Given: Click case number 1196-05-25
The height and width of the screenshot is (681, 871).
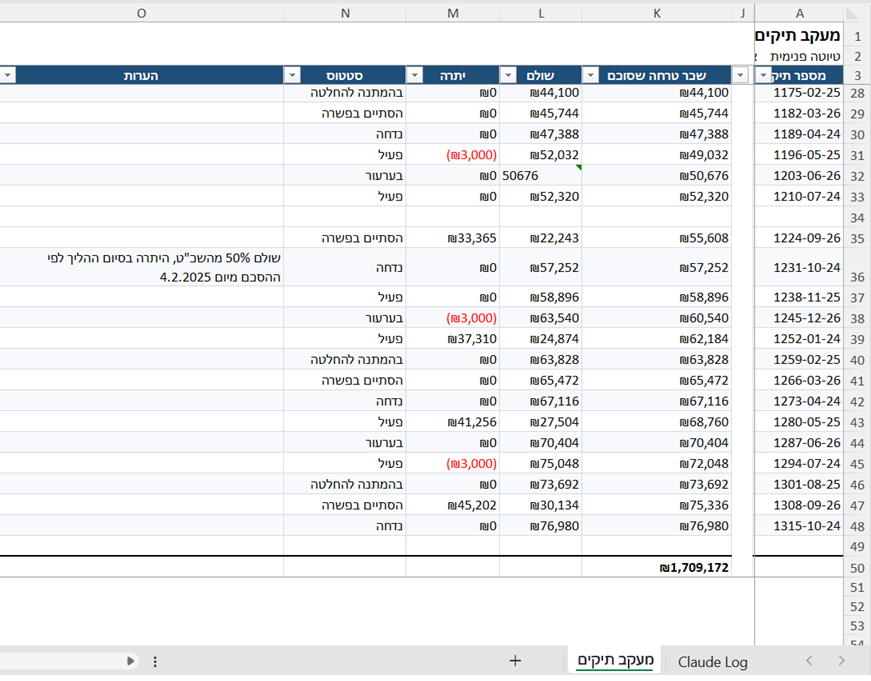Looking at the screenshot, I should point(799,155).
